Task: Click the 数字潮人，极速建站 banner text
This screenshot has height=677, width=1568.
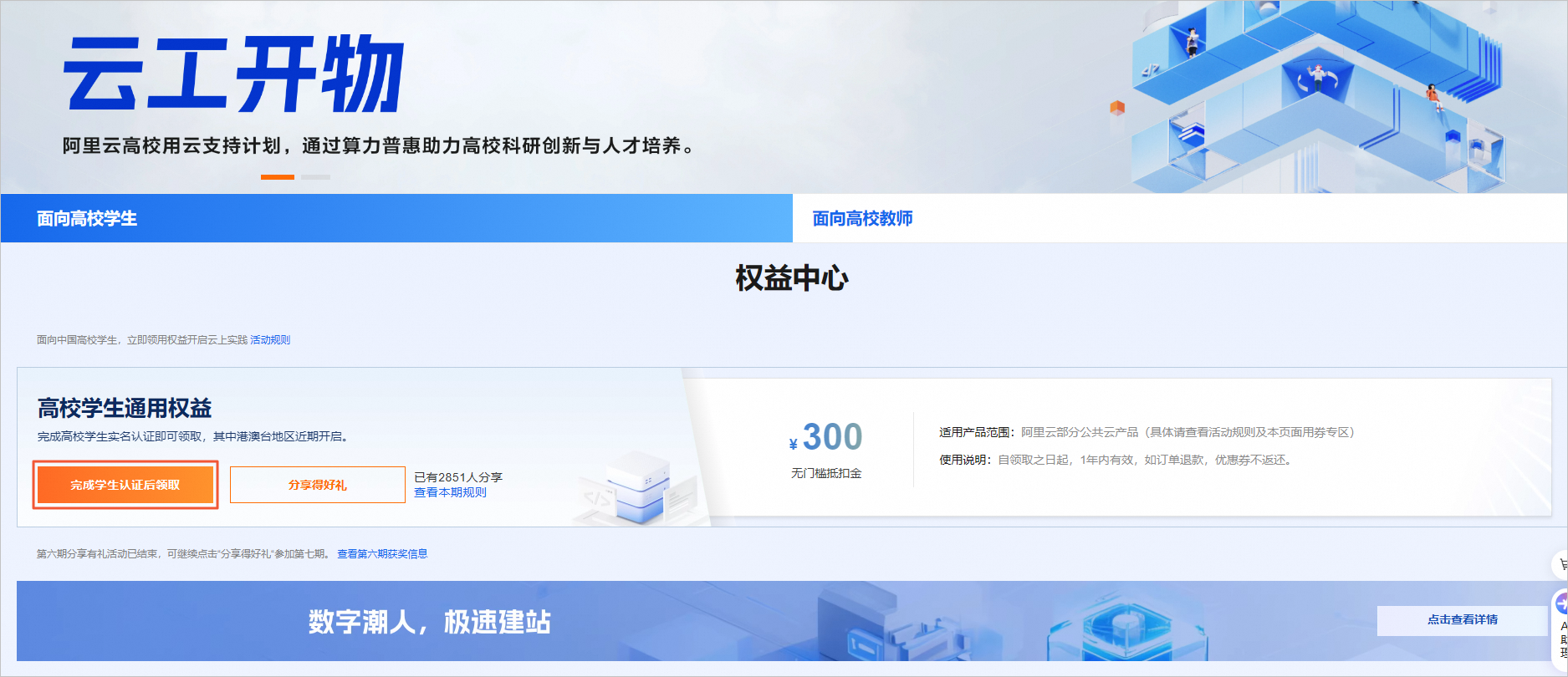Action: pyautogui.click(x=430, y=622)
